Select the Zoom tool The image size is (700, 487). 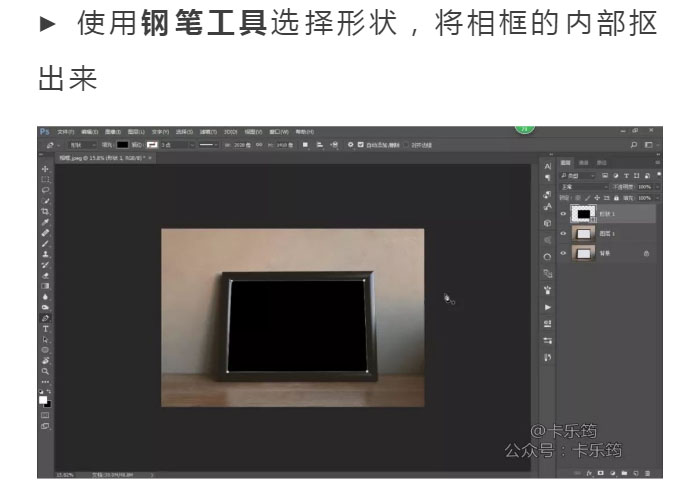(x=45, y=371)
